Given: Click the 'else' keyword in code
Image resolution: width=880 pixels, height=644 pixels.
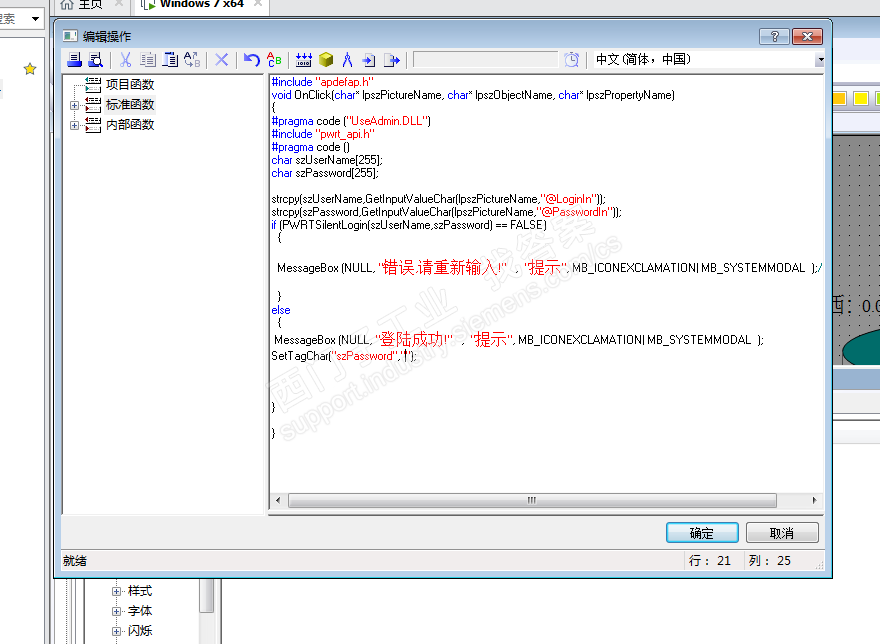Looking at the screenshot, I should point(281,310).
